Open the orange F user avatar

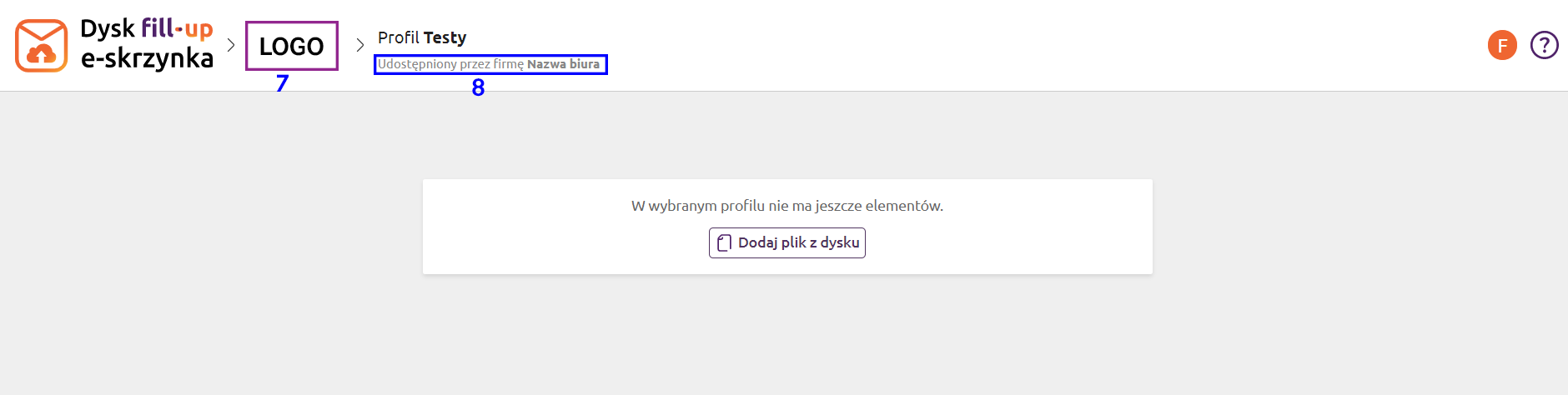(x=1502, y=45)
